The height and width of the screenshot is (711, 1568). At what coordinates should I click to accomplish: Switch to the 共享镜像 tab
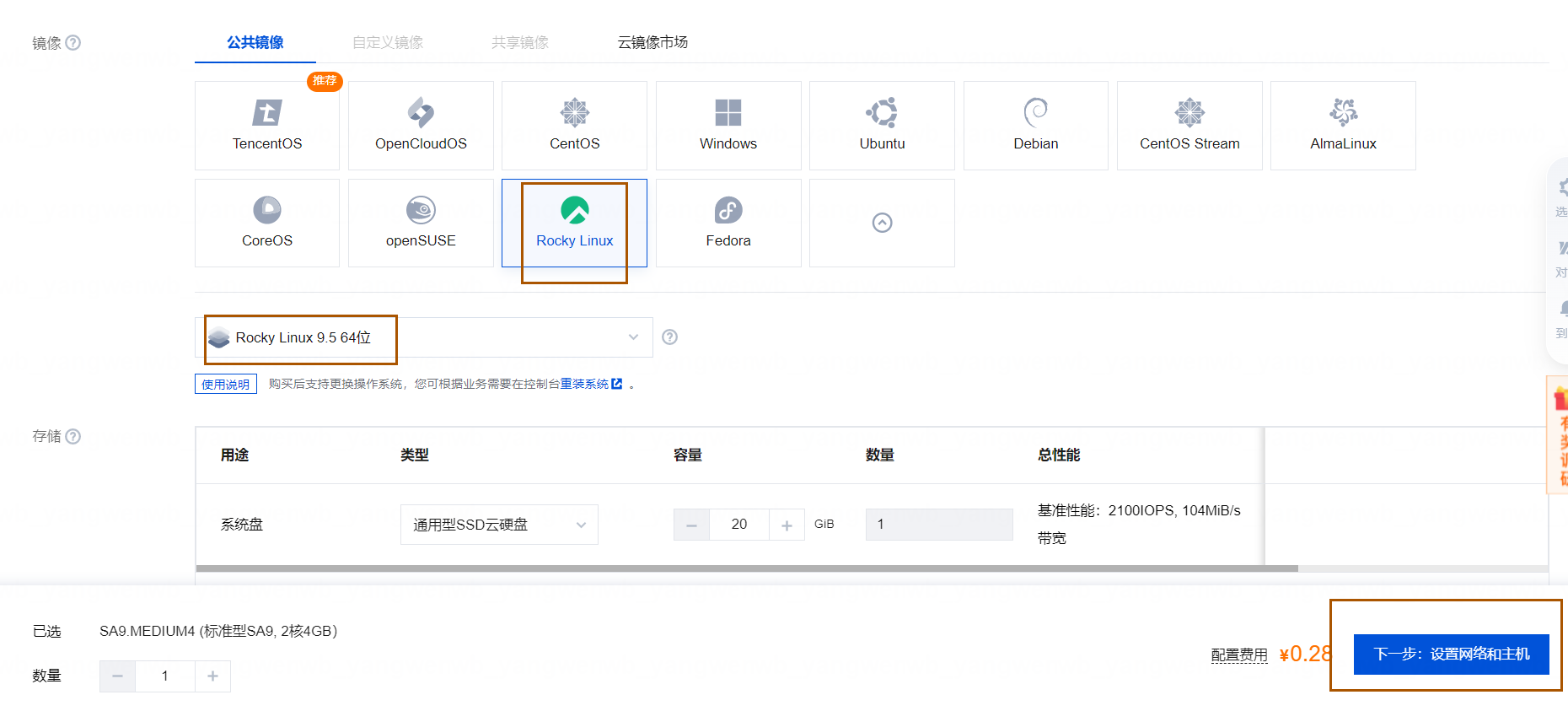point(520,42)
